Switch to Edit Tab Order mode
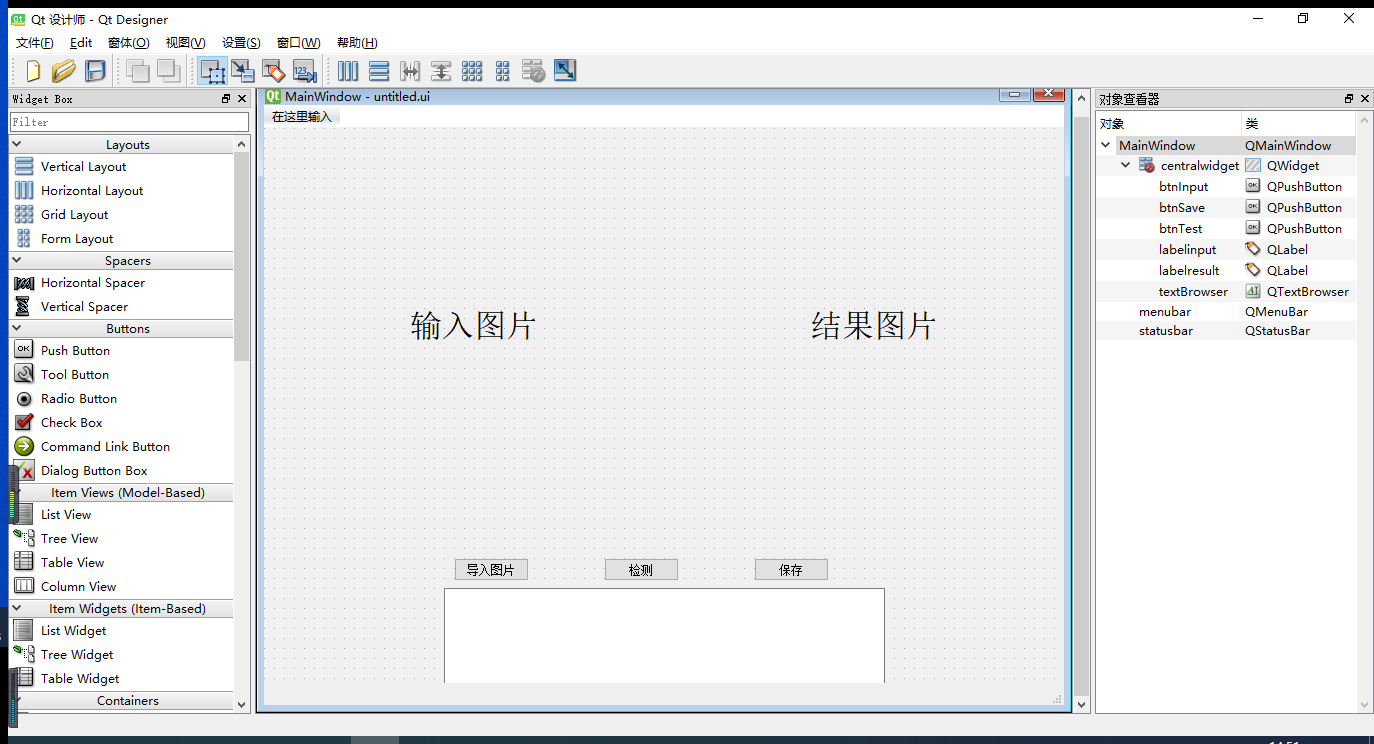The image size is (1374, 744). click(x=303, y=71)
